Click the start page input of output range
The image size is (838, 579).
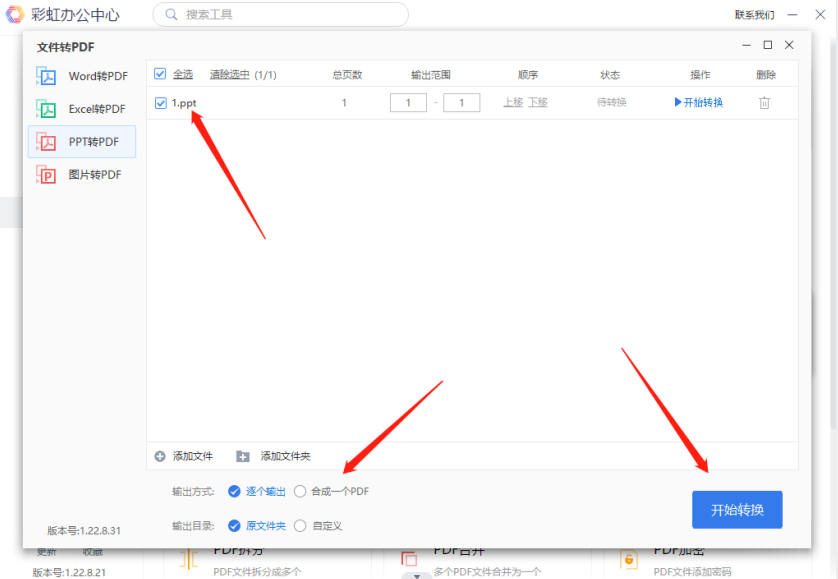(408, 102)
